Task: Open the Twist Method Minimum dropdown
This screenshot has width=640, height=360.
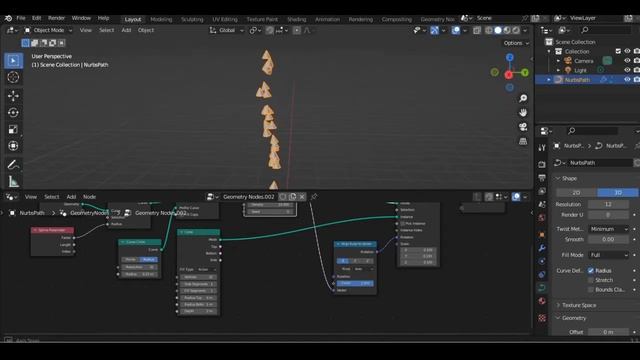Action: click(608, 229)
